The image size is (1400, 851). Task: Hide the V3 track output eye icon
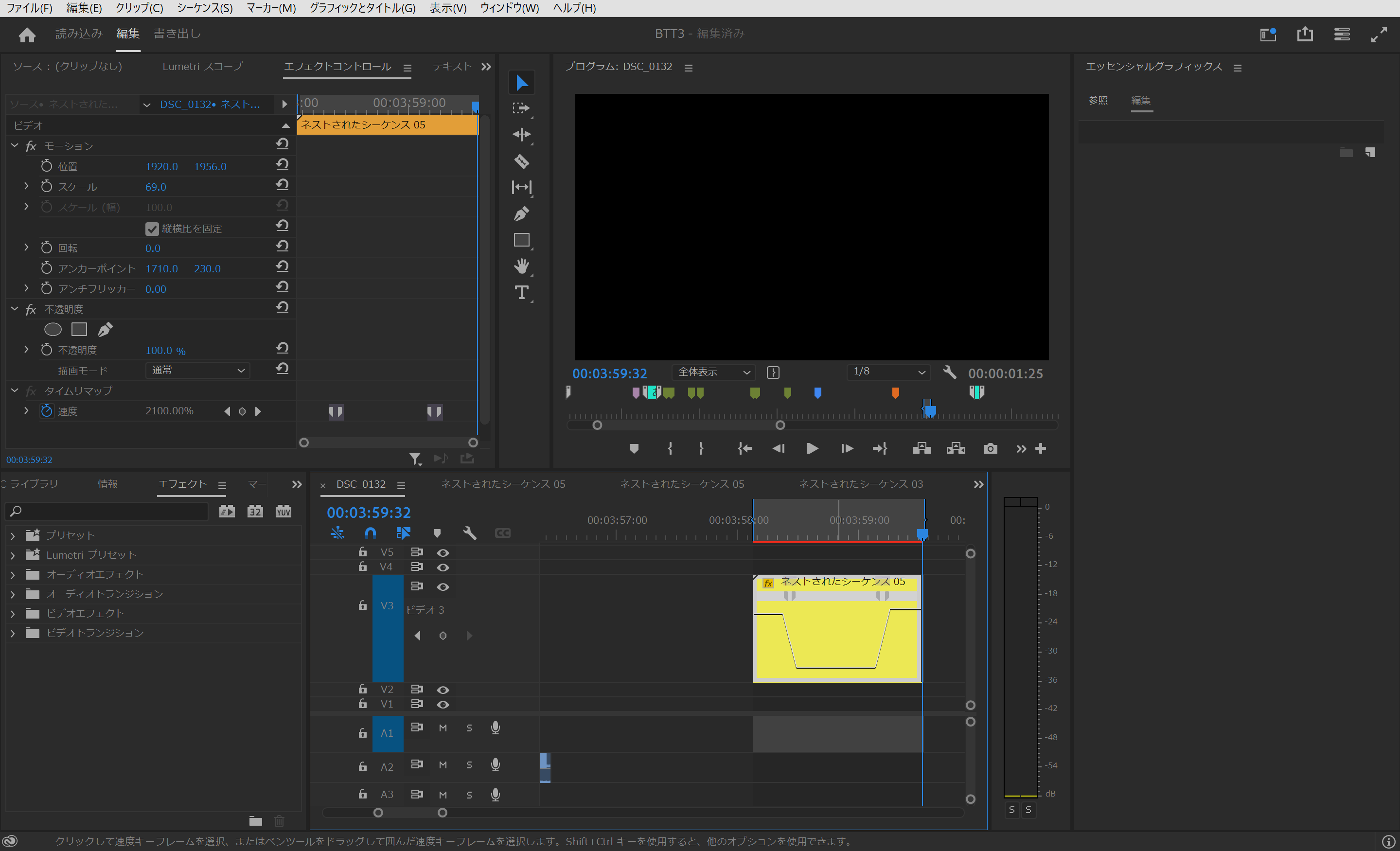[443, 586]
